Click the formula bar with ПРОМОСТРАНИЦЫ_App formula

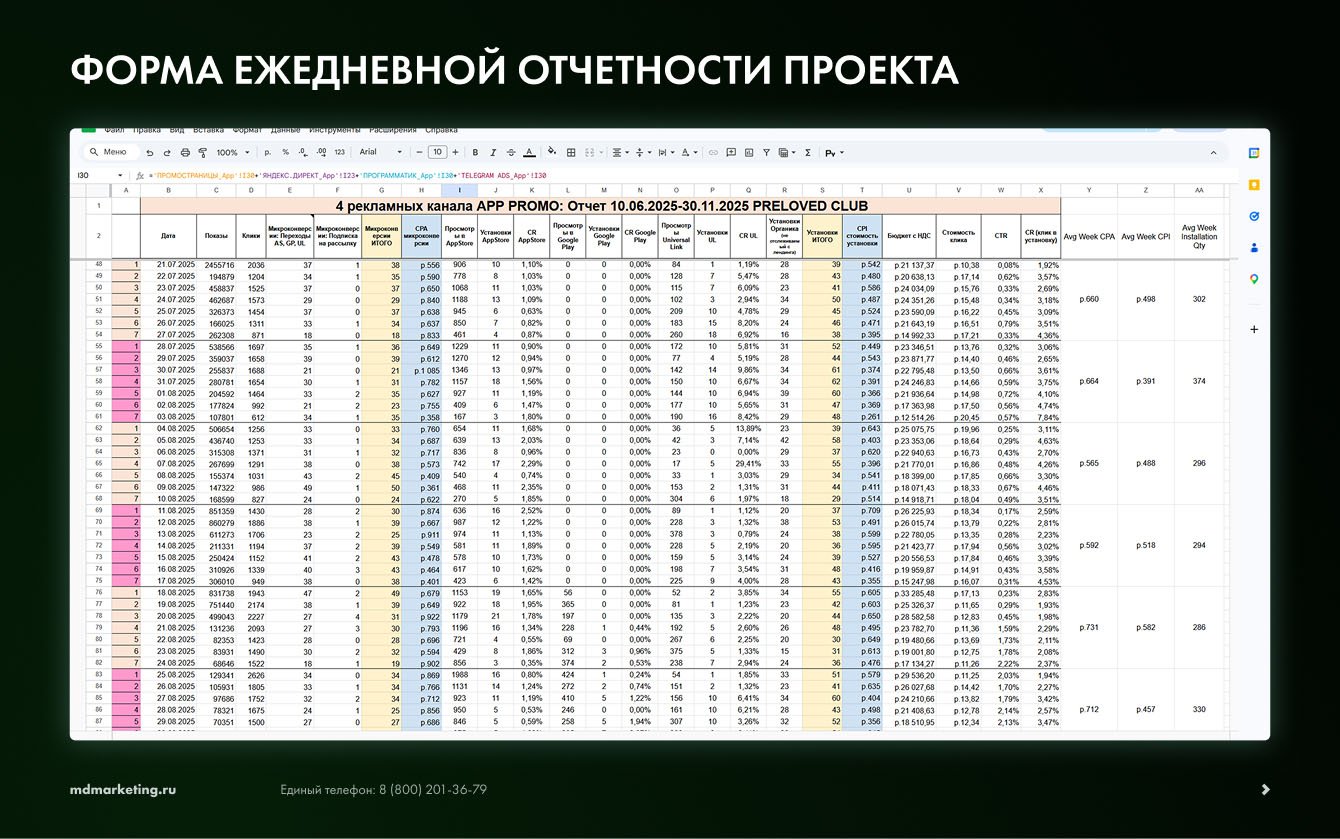(347, 175)
